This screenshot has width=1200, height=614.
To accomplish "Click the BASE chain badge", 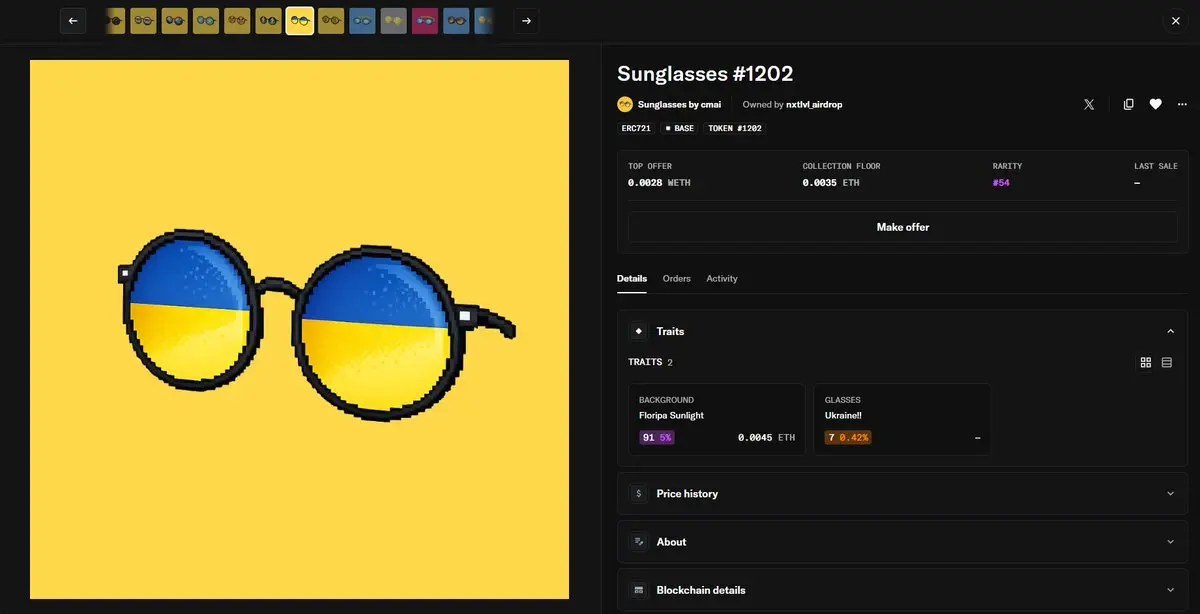I will [x=680, y=128].
